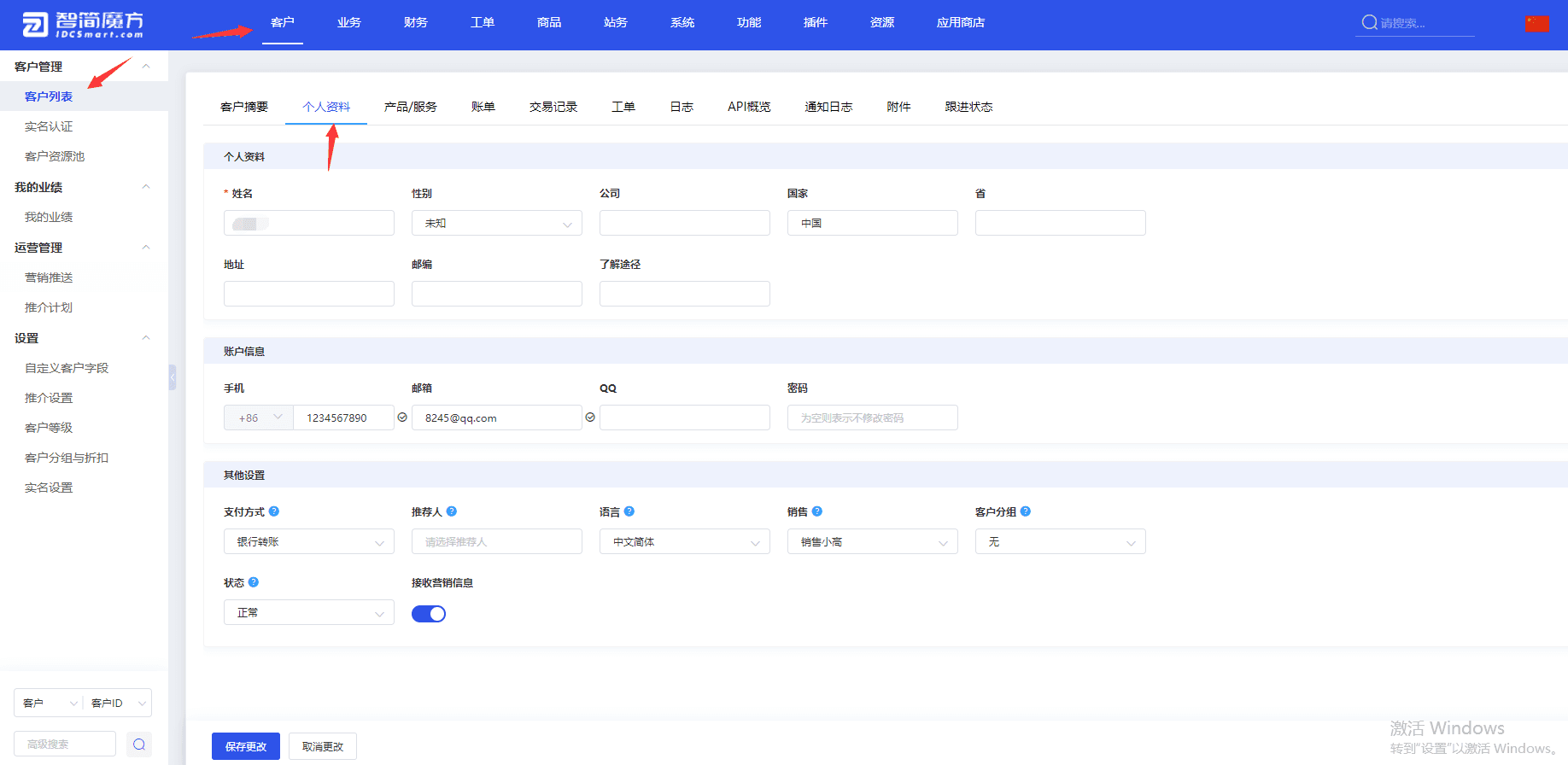Click the 推荐人 help icon
Image resolution: width=1568 pixels, height=765 pixels.
coord(452,511)
